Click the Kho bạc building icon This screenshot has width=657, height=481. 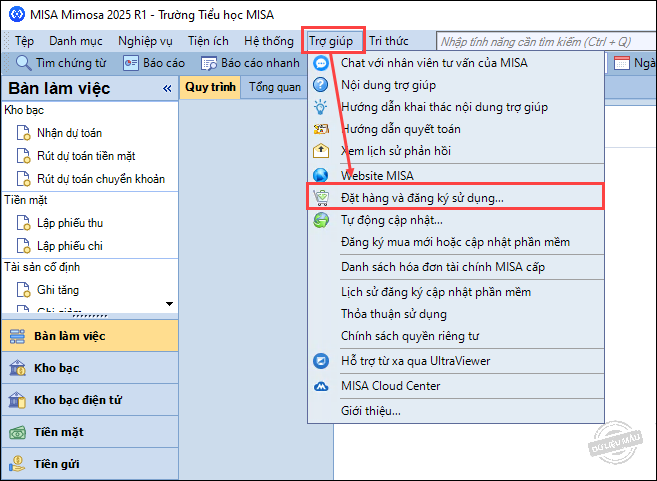pos(17,368)
